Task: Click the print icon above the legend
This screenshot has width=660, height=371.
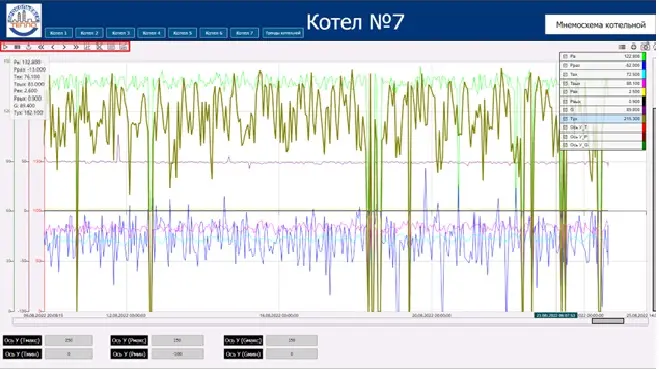Action: 633,47
